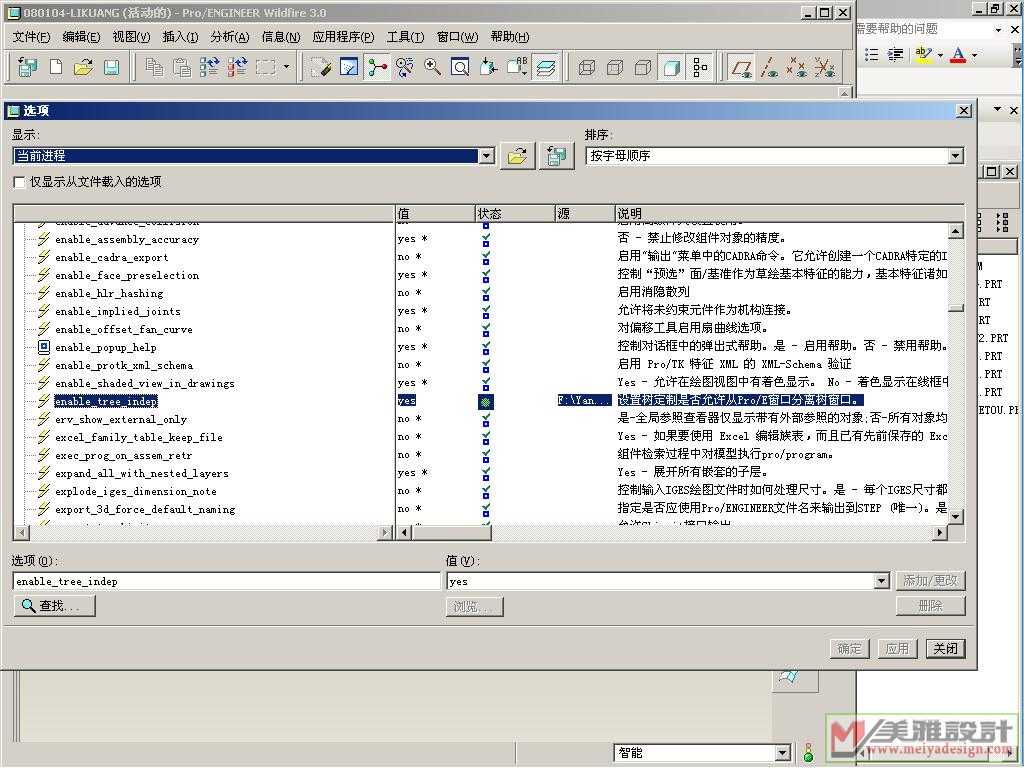Switch to Wireframe display icon
Viewport: 1024px width, 768px height.
click(587, 67)
